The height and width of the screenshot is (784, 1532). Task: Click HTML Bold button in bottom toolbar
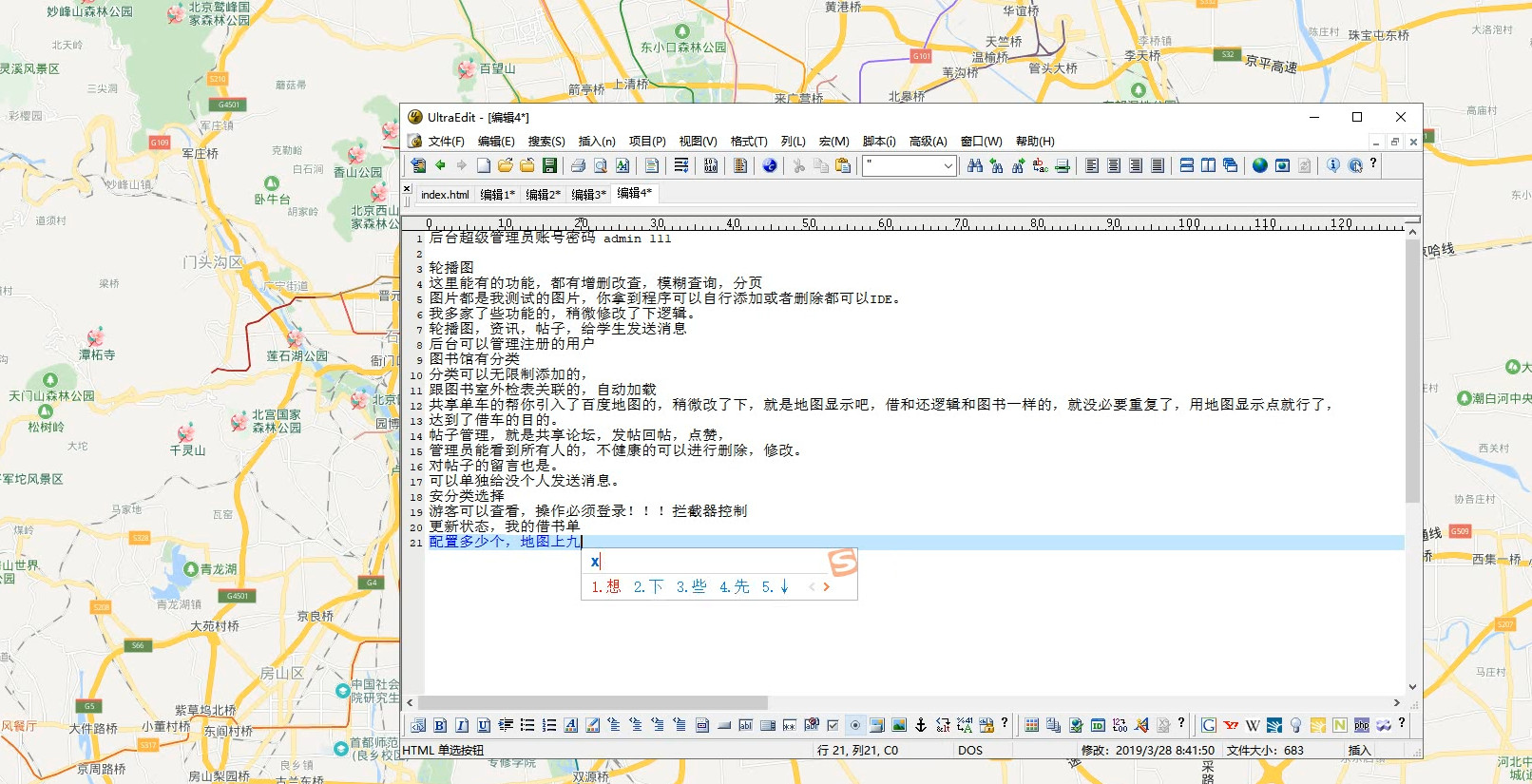coord(440,725)
